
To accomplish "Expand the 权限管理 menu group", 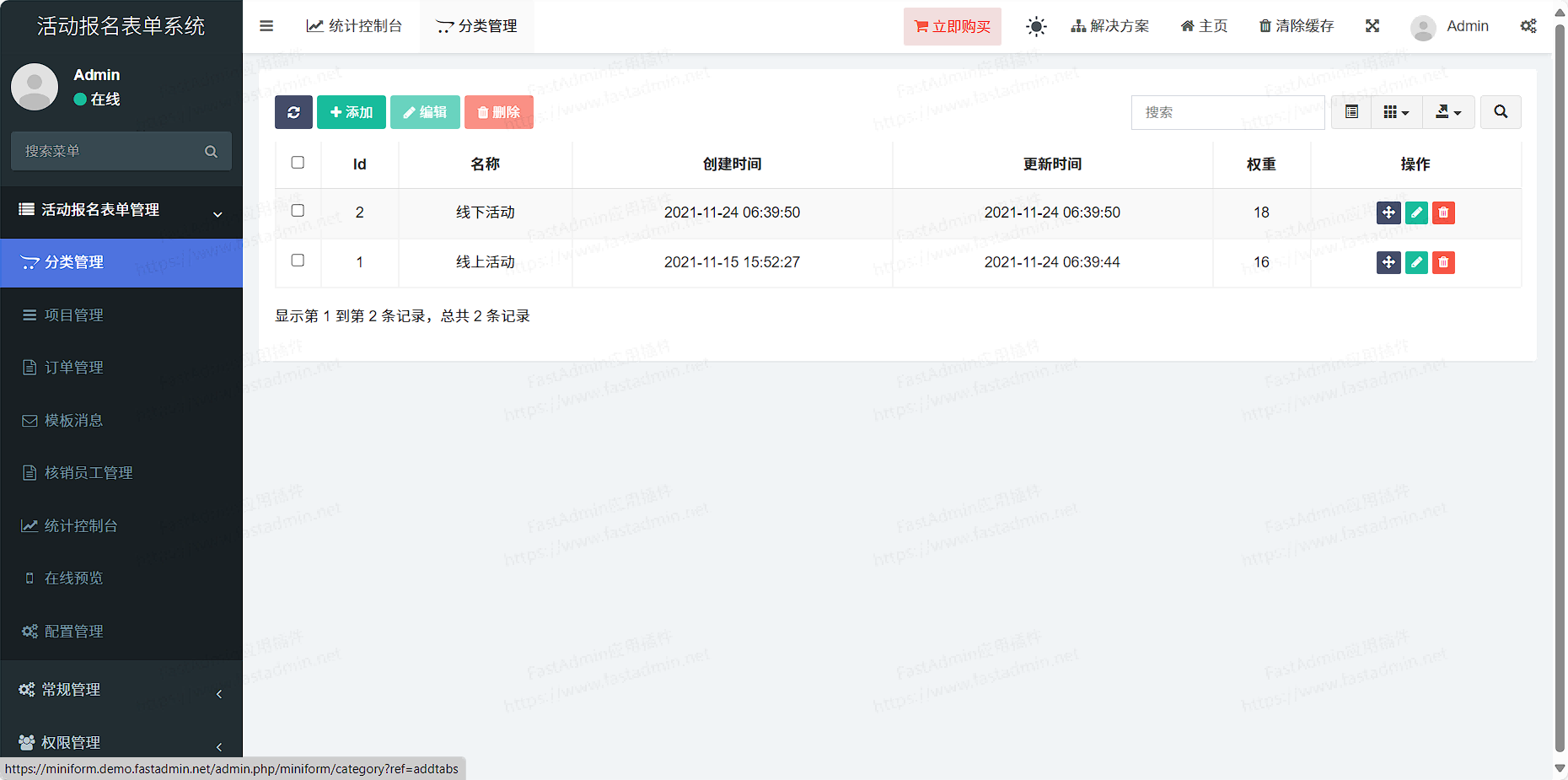I will [121, 743].
